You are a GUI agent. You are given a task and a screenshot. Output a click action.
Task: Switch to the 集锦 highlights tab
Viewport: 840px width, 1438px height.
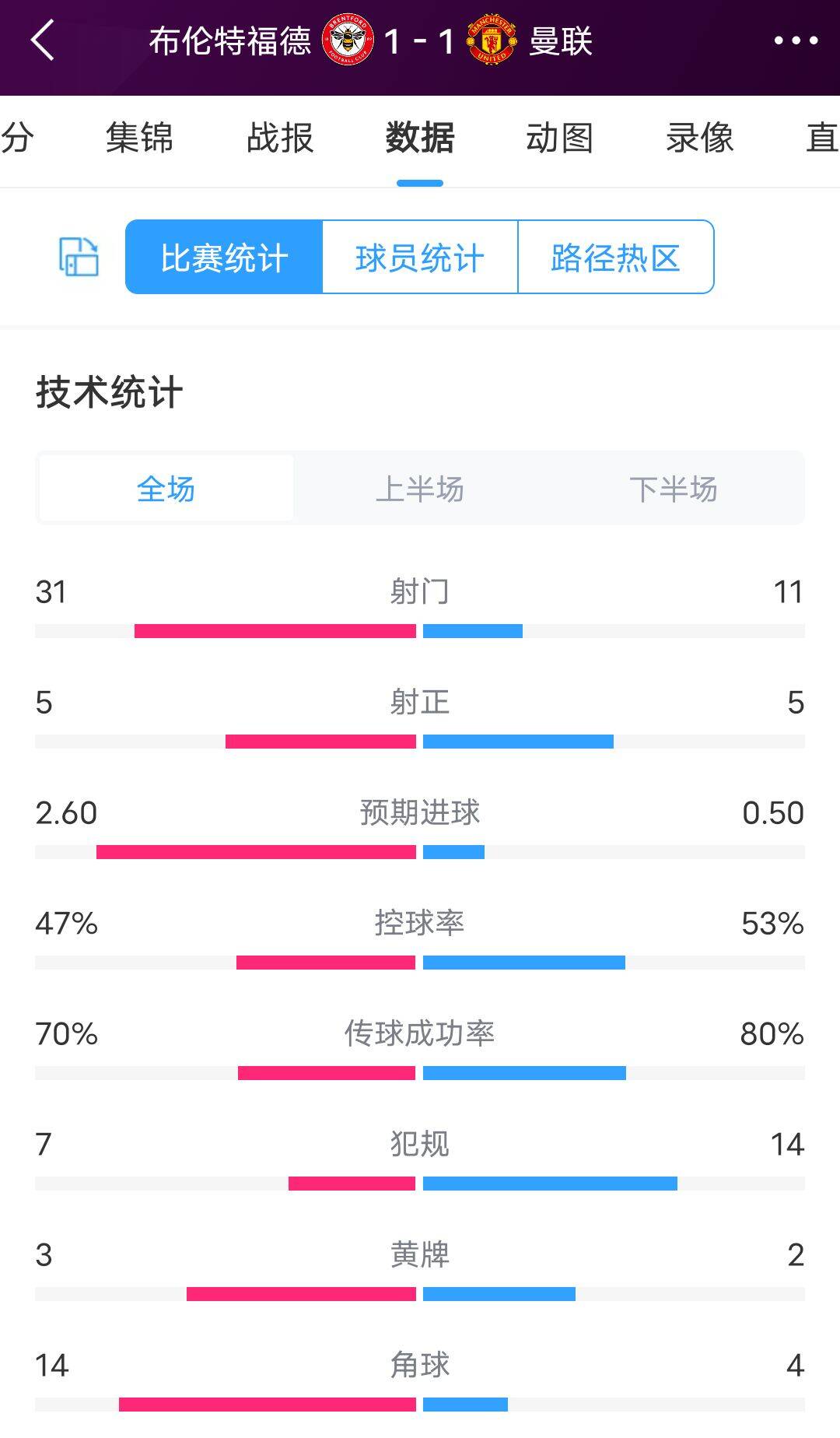click(139, 139)
